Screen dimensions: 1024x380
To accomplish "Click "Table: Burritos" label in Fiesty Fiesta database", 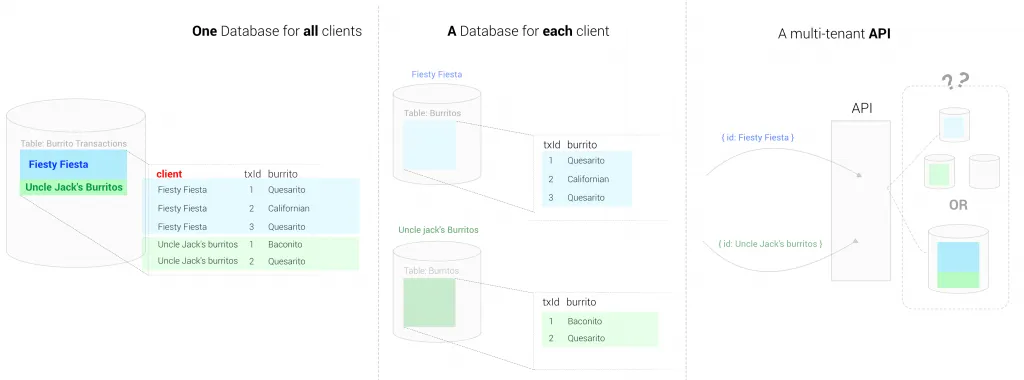I will (432, 113).
